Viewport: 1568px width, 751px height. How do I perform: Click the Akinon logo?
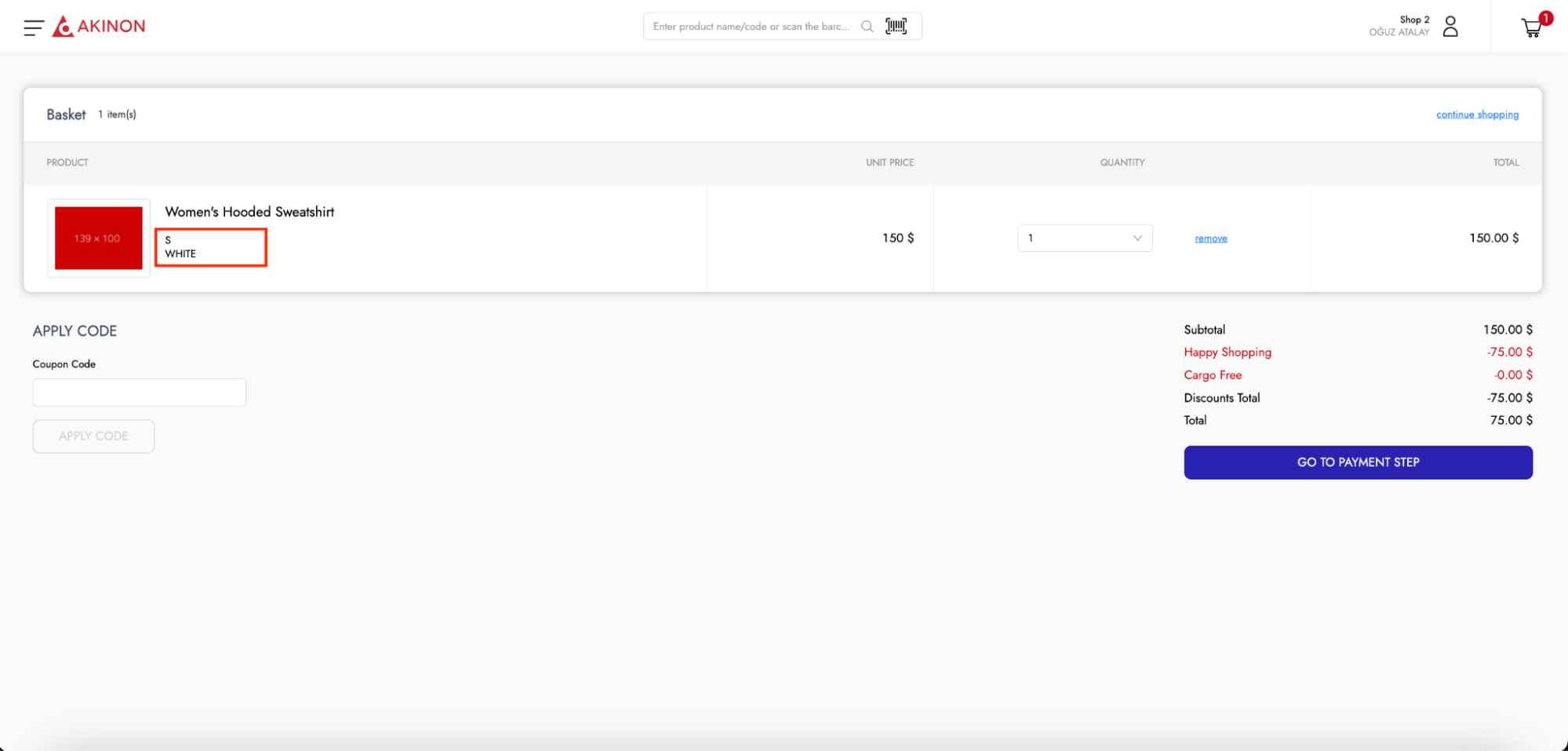pos(99,27)
